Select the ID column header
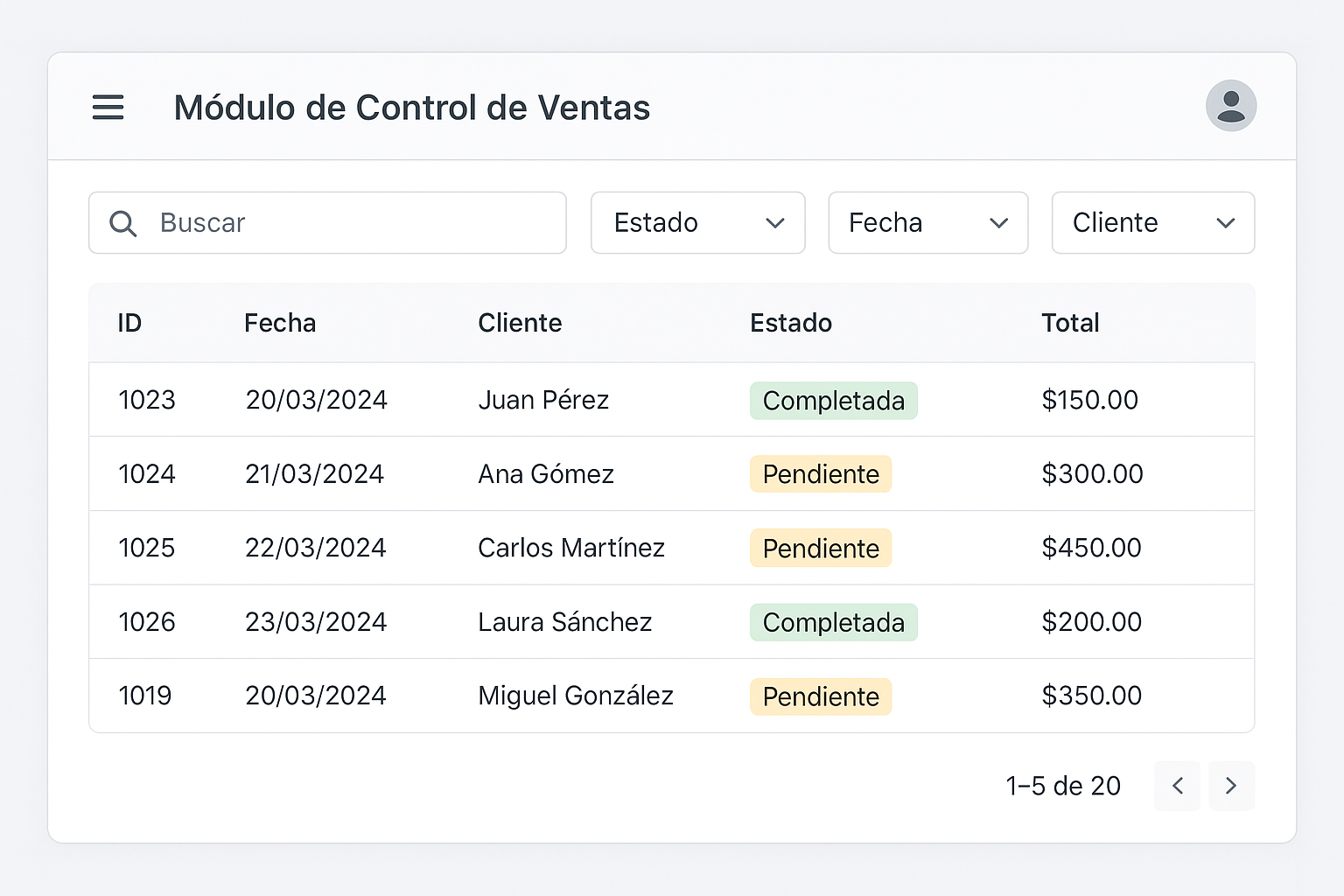Image resolution: width=1344 pixels, height=896 pixels. pos(129,322)
